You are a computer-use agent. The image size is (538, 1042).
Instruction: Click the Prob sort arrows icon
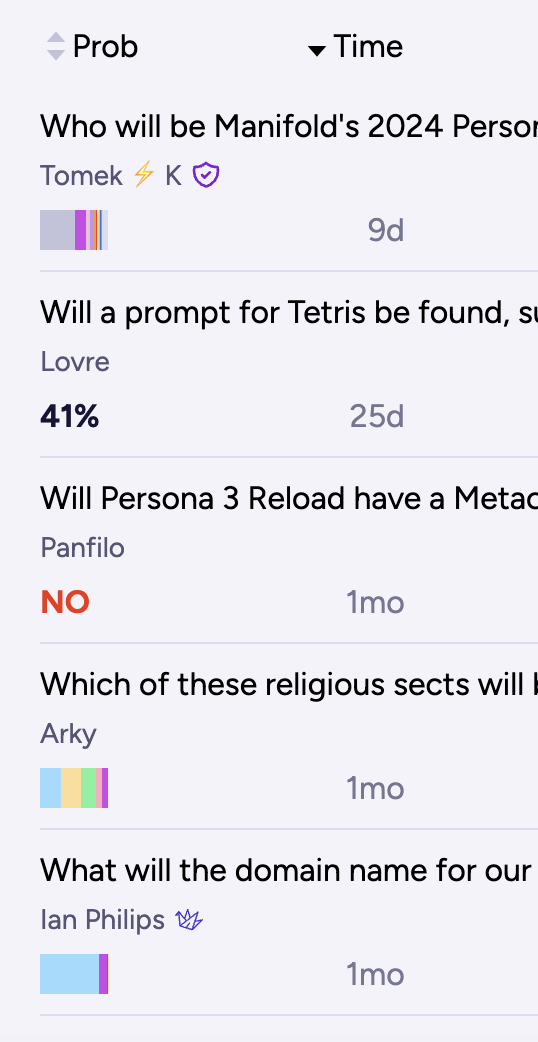click(56, 47)
